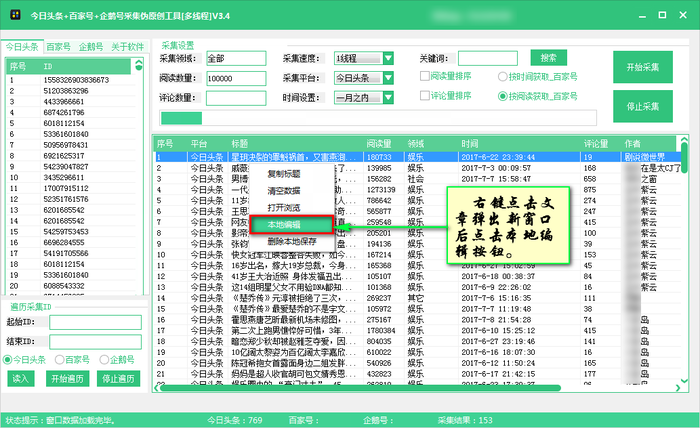Click the 结束ID input field
The width and height of the screenshot is (700, 428).
(x=96, y=342)
